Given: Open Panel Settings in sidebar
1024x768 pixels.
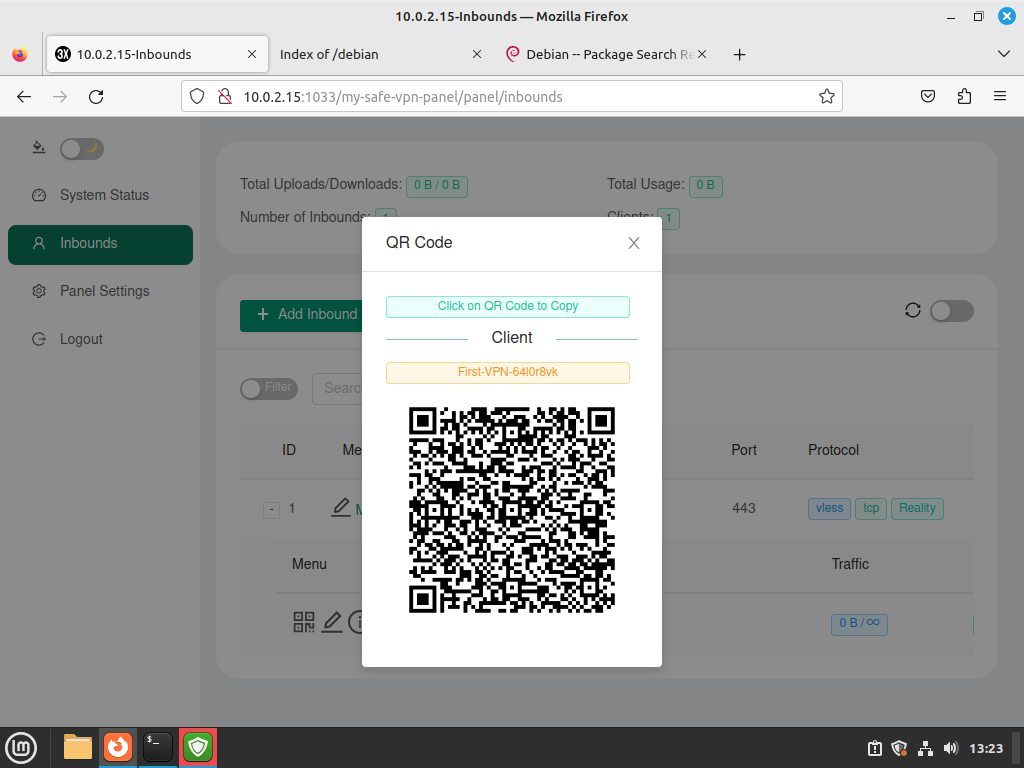Looking at the screenshot, I should click(101, 291).
